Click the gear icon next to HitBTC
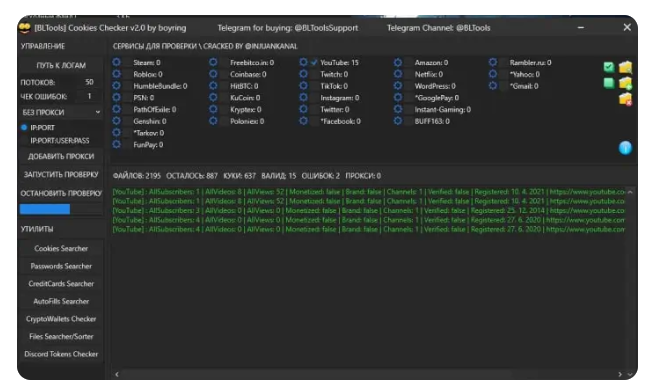The height and width of the screenshot is (389, 650). pyautogui.click(x=213, y=86)
